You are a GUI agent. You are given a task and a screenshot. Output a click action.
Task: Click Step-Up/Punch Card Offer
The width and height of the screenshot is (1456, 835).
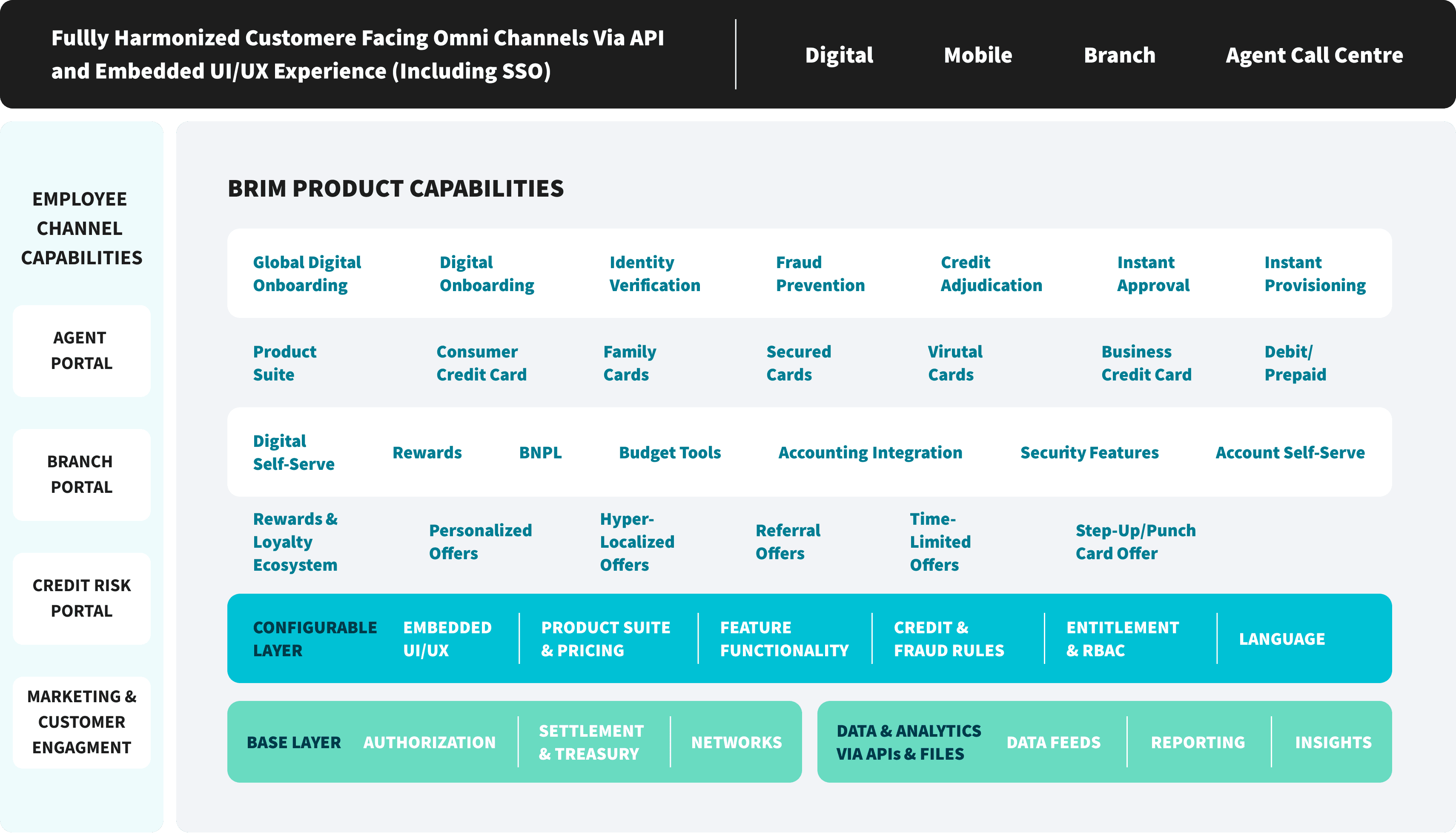click(1135, 542)
